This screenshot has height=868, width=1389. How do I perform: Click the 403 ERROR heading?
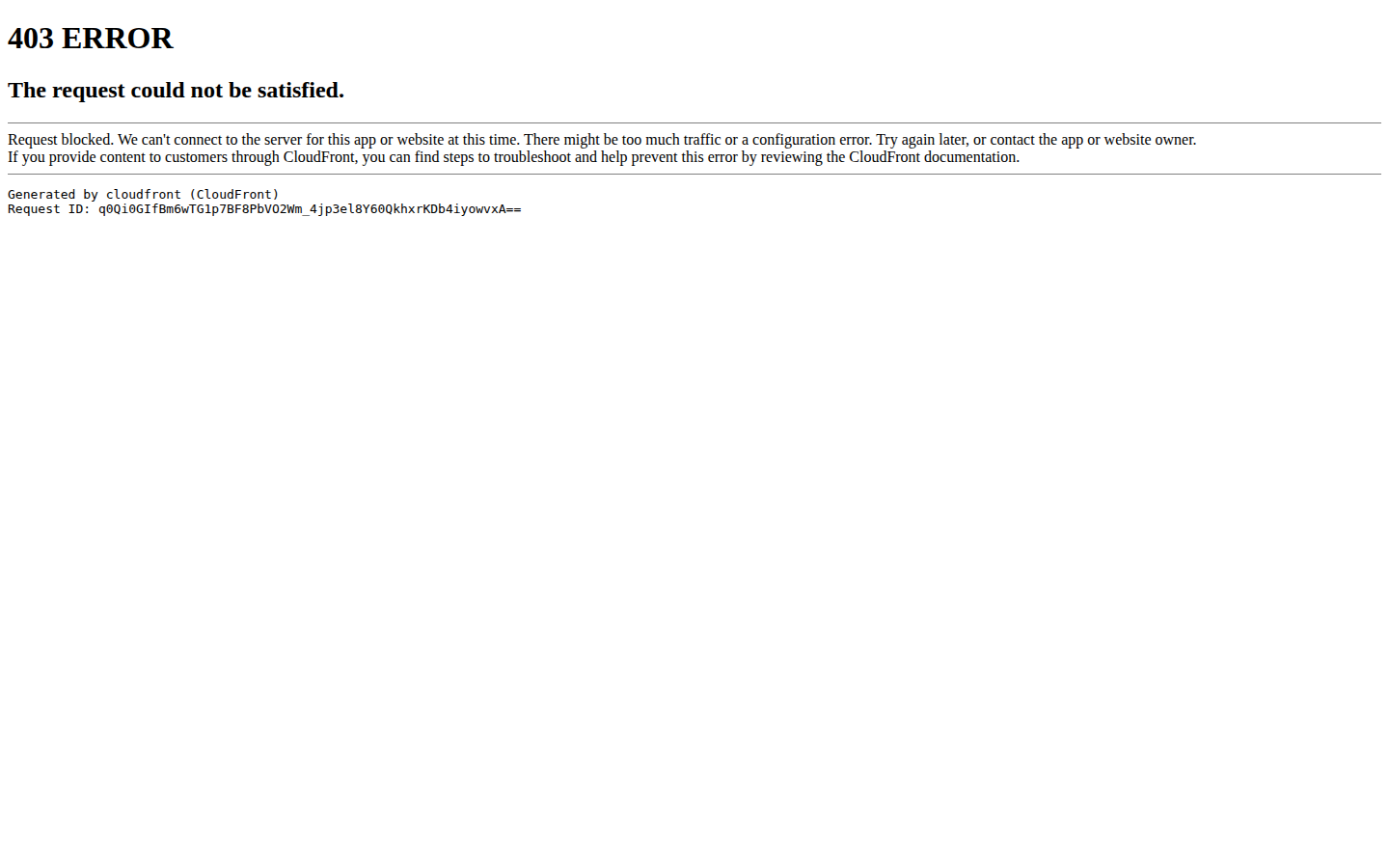click(90, 39)
